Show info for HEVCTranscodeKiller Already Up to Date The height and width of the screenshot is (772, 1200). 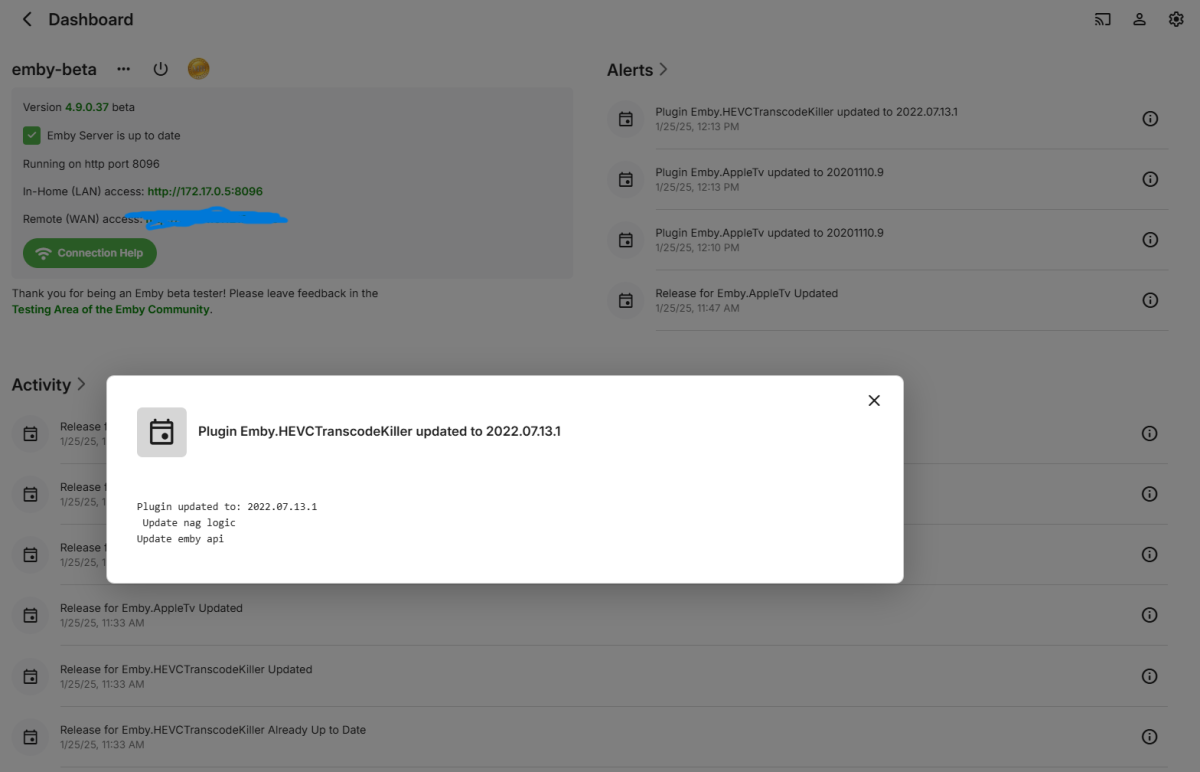[1150, 737]
